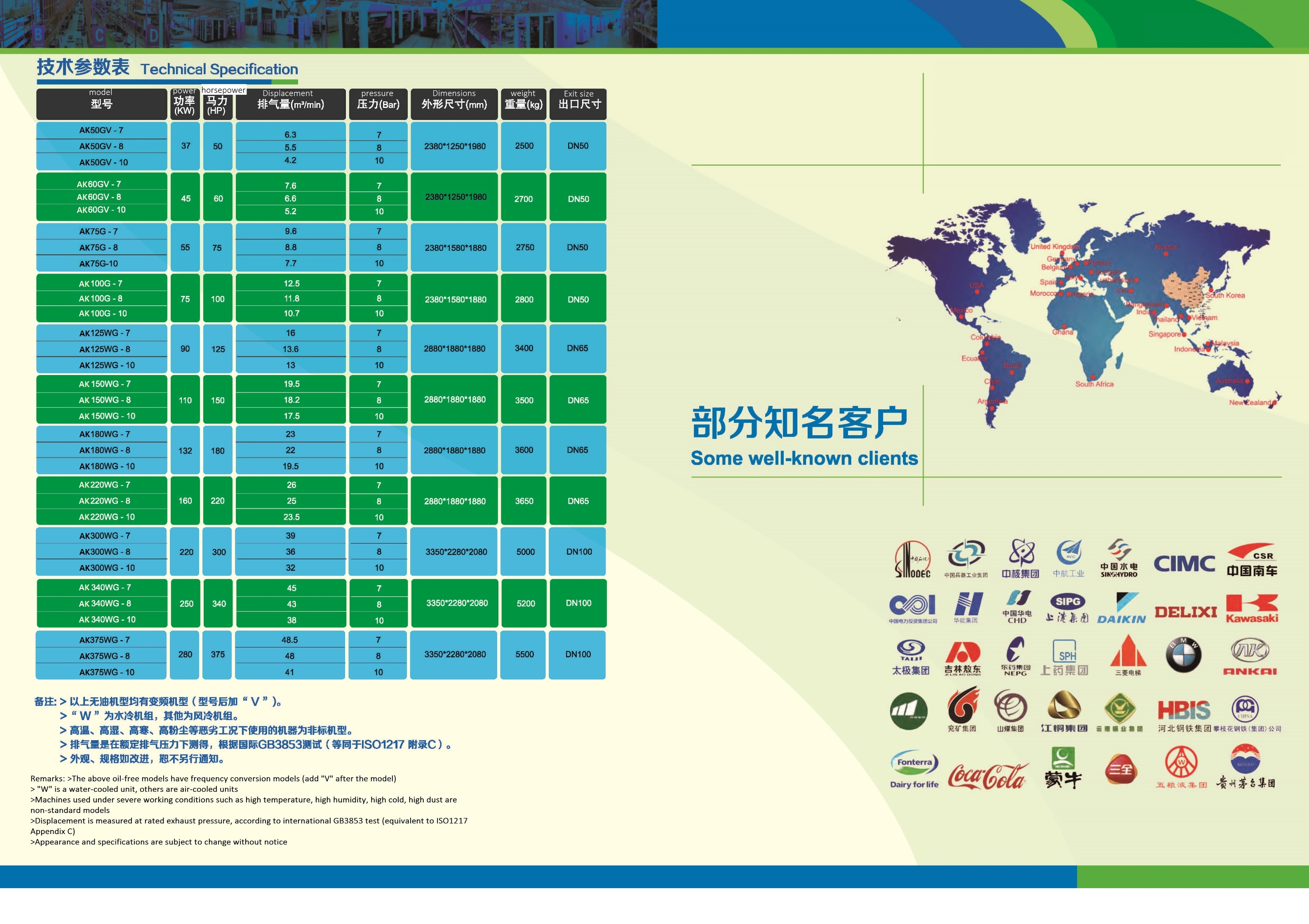Viewport: 1309px width, 924px height.
Task: Click 'South Korea' label on the map
Action: tap(1225, 295)
